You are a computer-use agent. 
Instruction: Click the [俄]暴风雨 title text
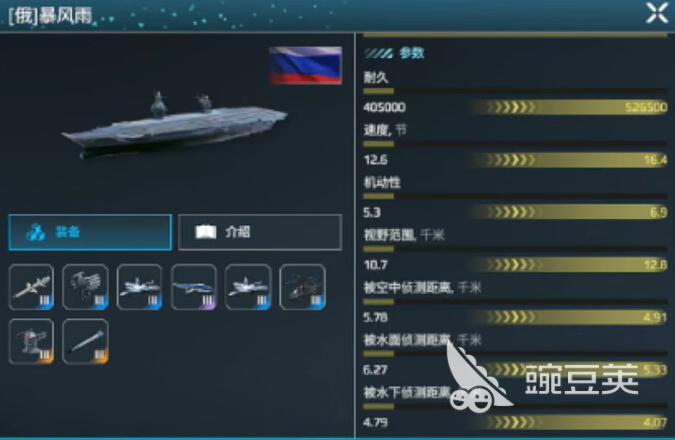[50, 16]
